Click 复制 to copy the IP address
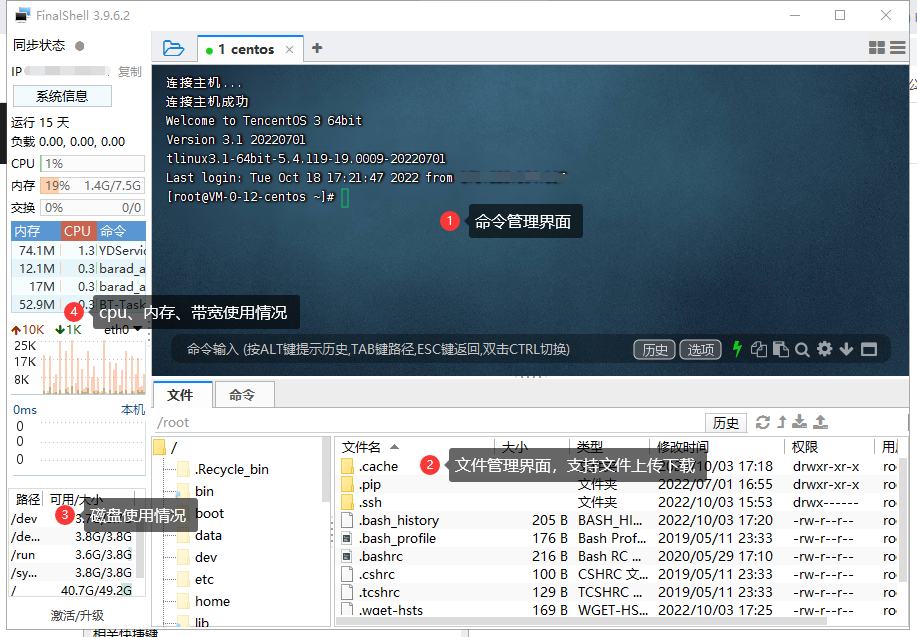Screen dimensions: 917x637 (x=130, y=72)
